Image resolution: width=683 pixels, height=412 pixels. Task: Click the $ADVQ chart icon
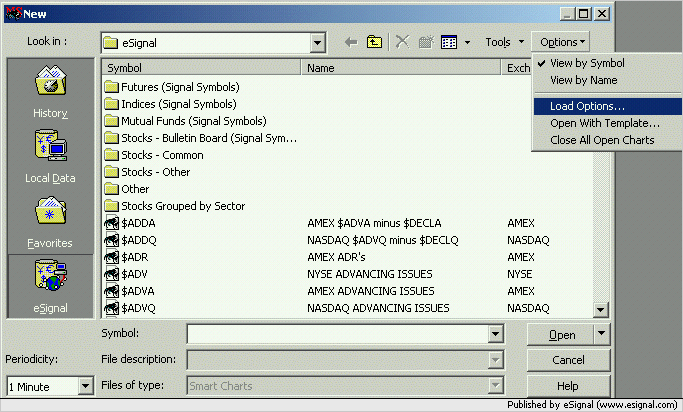coord(112,308)
